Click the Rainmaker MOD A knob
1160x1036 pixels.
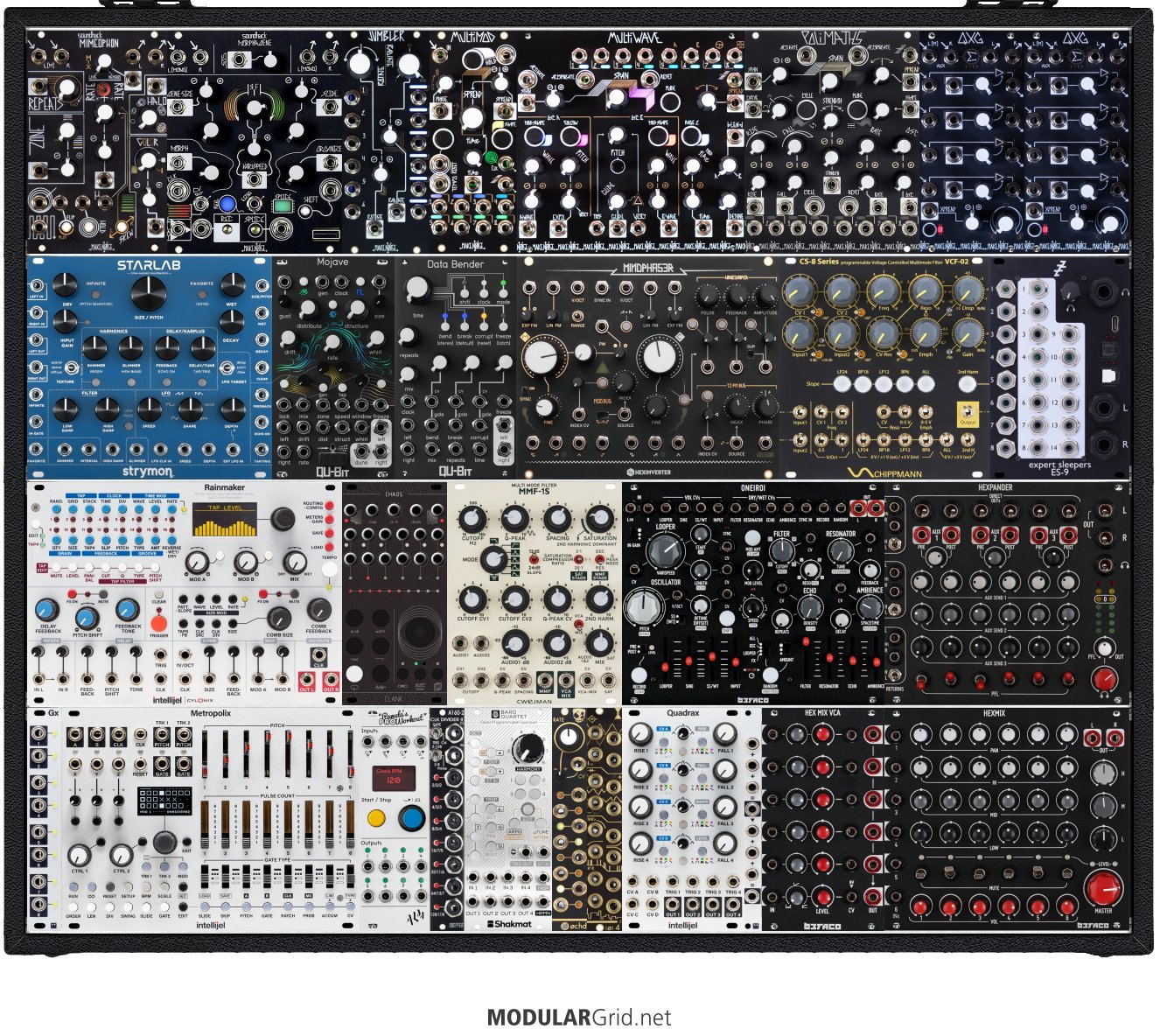pyautogui.click(x=198, y=563)
